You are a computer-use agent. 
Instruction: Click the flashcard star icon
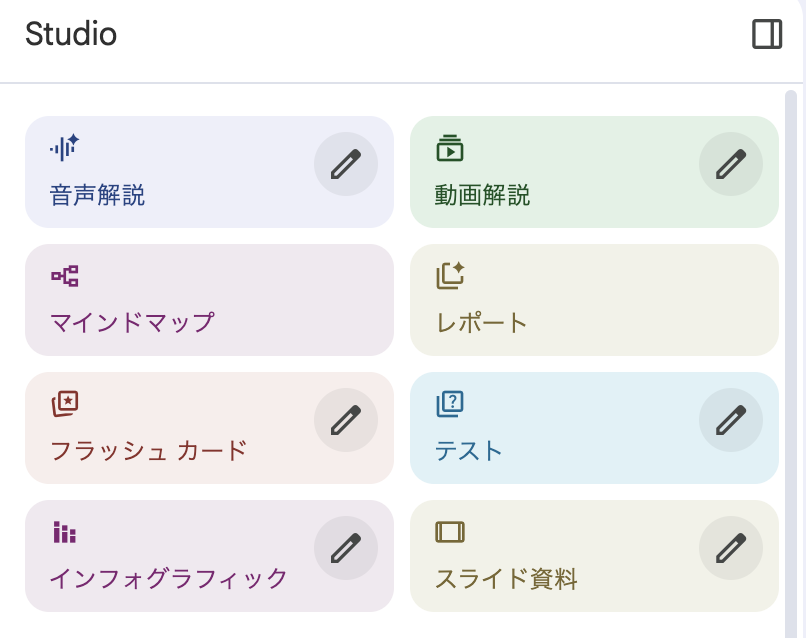pyautogui.click(x=65, y=404)
